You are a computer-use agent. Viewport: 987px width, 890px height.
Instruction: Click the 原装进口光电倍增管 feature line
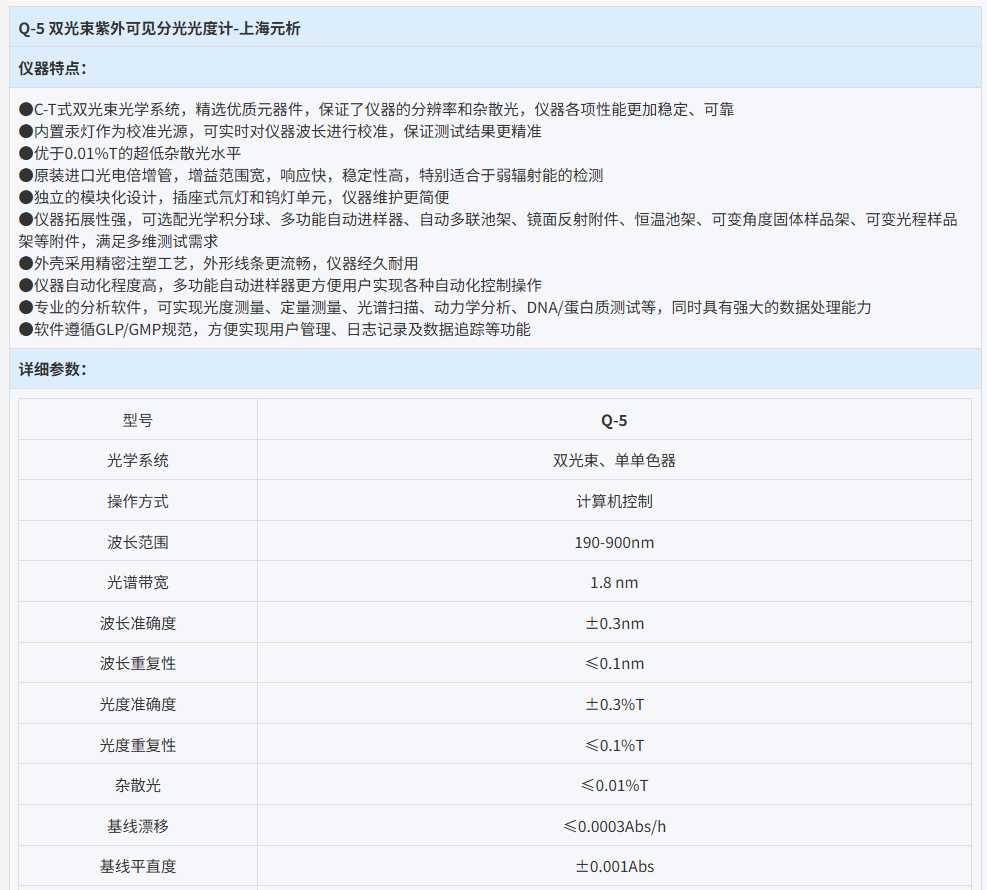click(x=311, y=175)
